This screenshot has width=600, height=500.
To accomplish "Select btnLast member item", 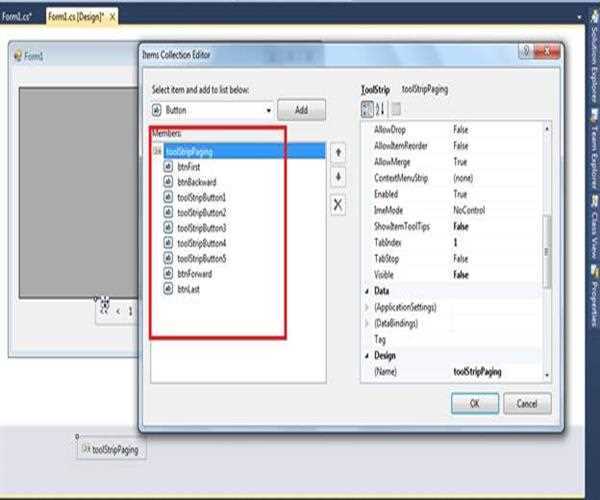I will tap(190, 289).
